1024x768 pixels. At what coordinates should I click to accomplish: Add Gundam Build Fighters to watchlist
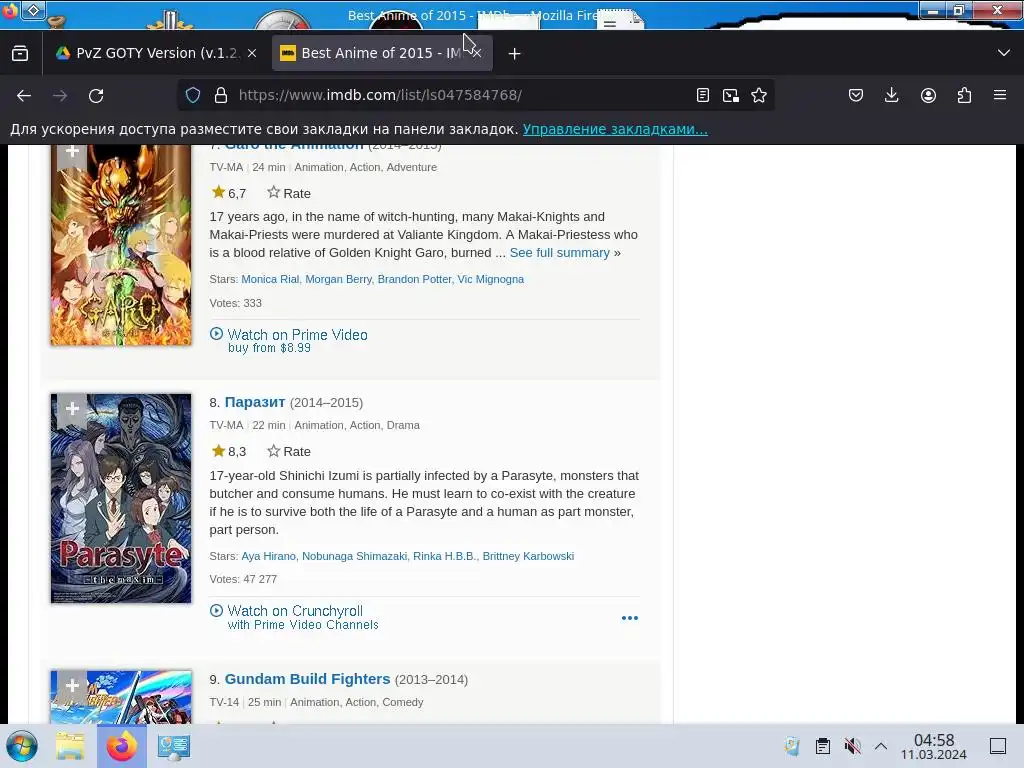pyautogui.click(x=72, y=687)
